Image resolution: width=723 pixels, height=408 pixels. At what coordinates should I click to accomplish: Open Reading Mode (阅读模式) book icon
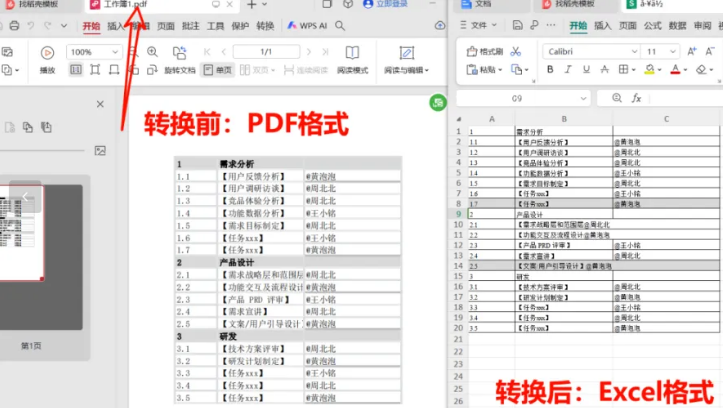pos(352,52)
